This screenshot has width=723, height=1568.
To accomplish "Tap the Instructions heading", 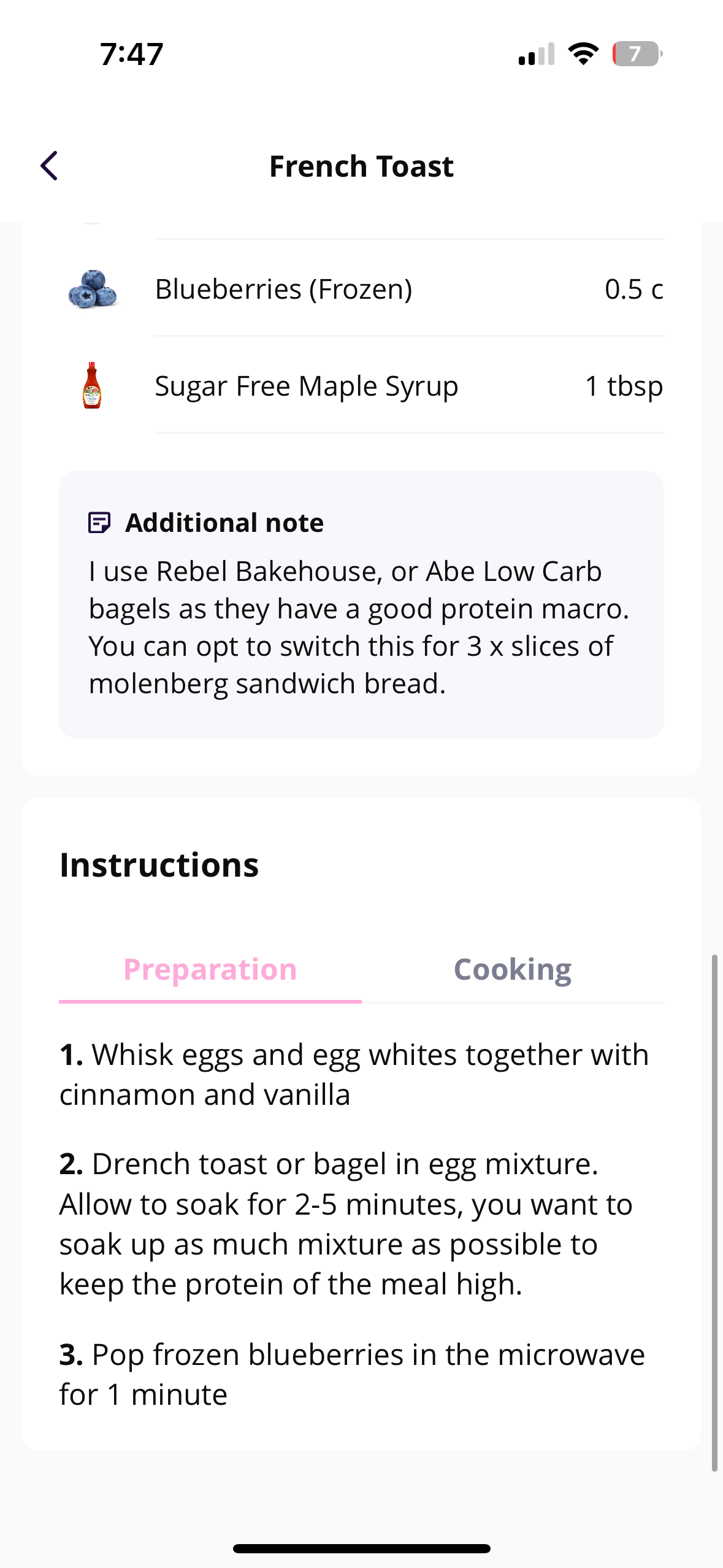I will (x=159, y=865).
